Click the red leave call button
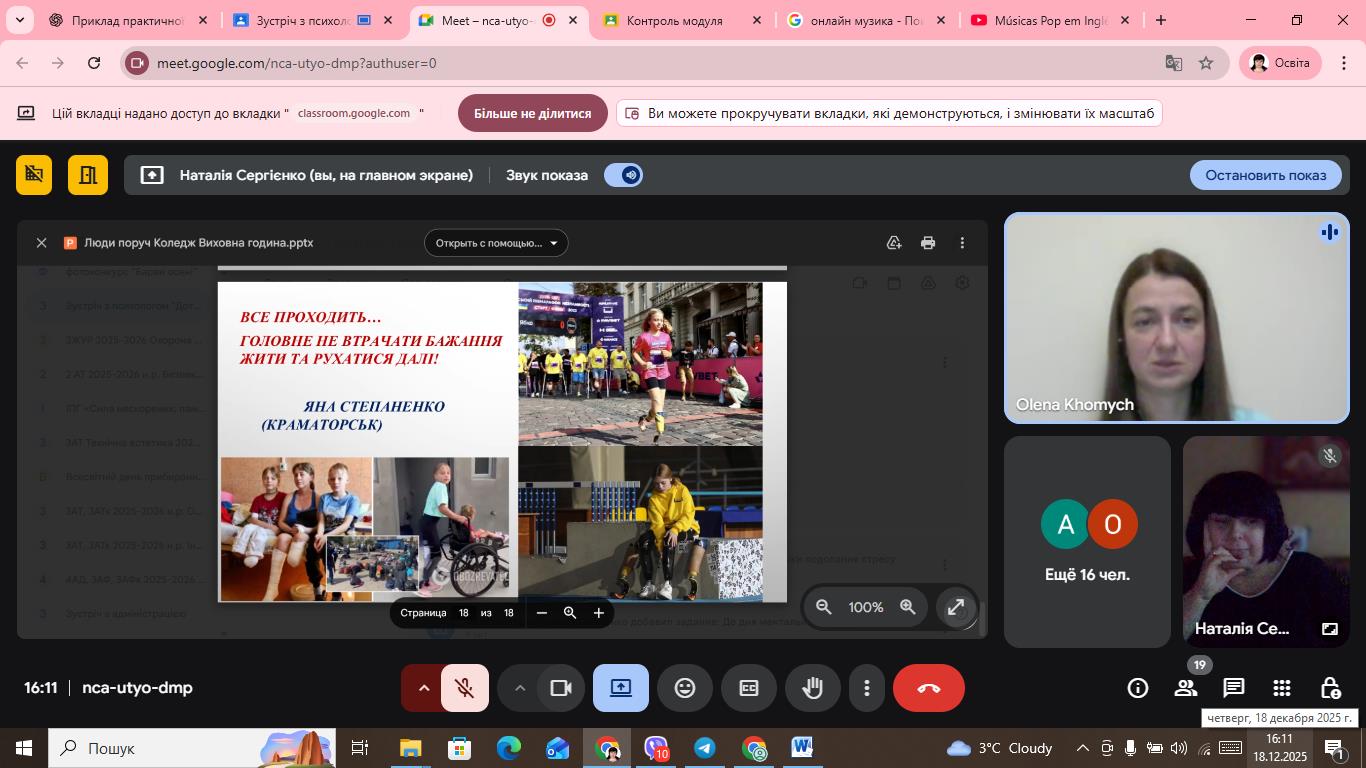1366x768 pixels. [928, 688]
